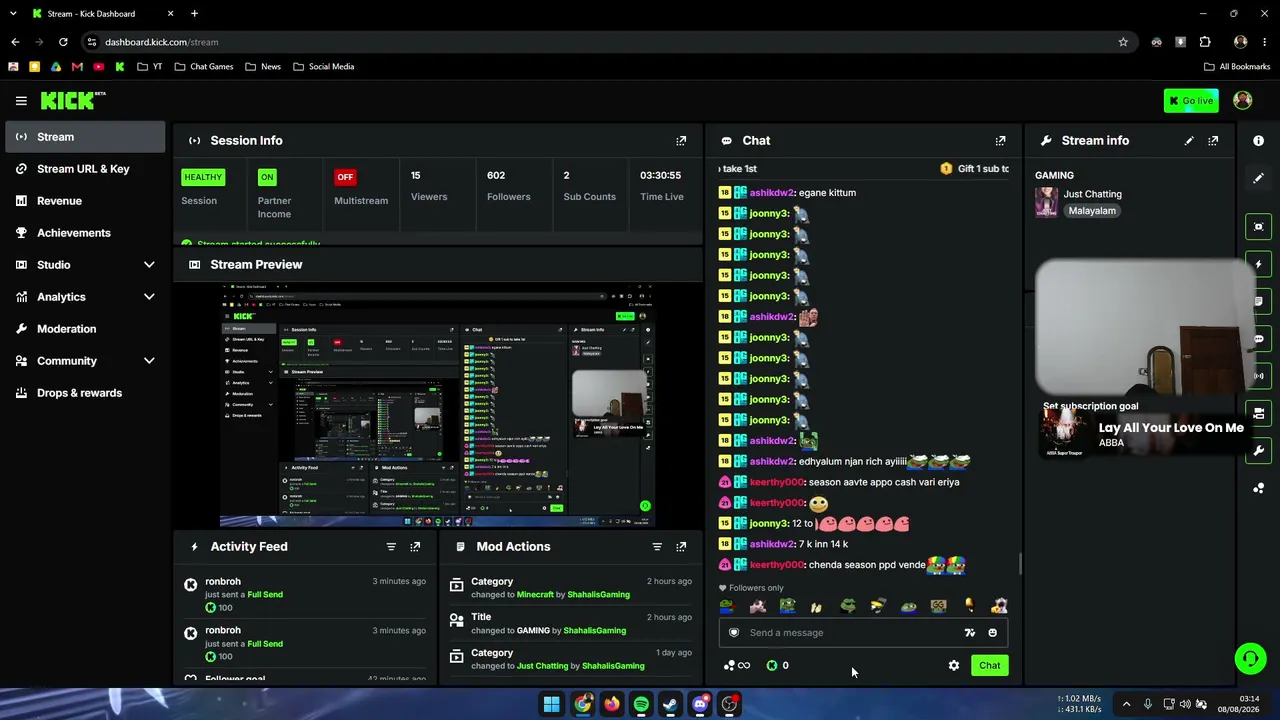Select Stream in the sidebar
Image resolution: width=1280 pixels, height=720 pixels.
pyautogui.click(x=85, y=137)
